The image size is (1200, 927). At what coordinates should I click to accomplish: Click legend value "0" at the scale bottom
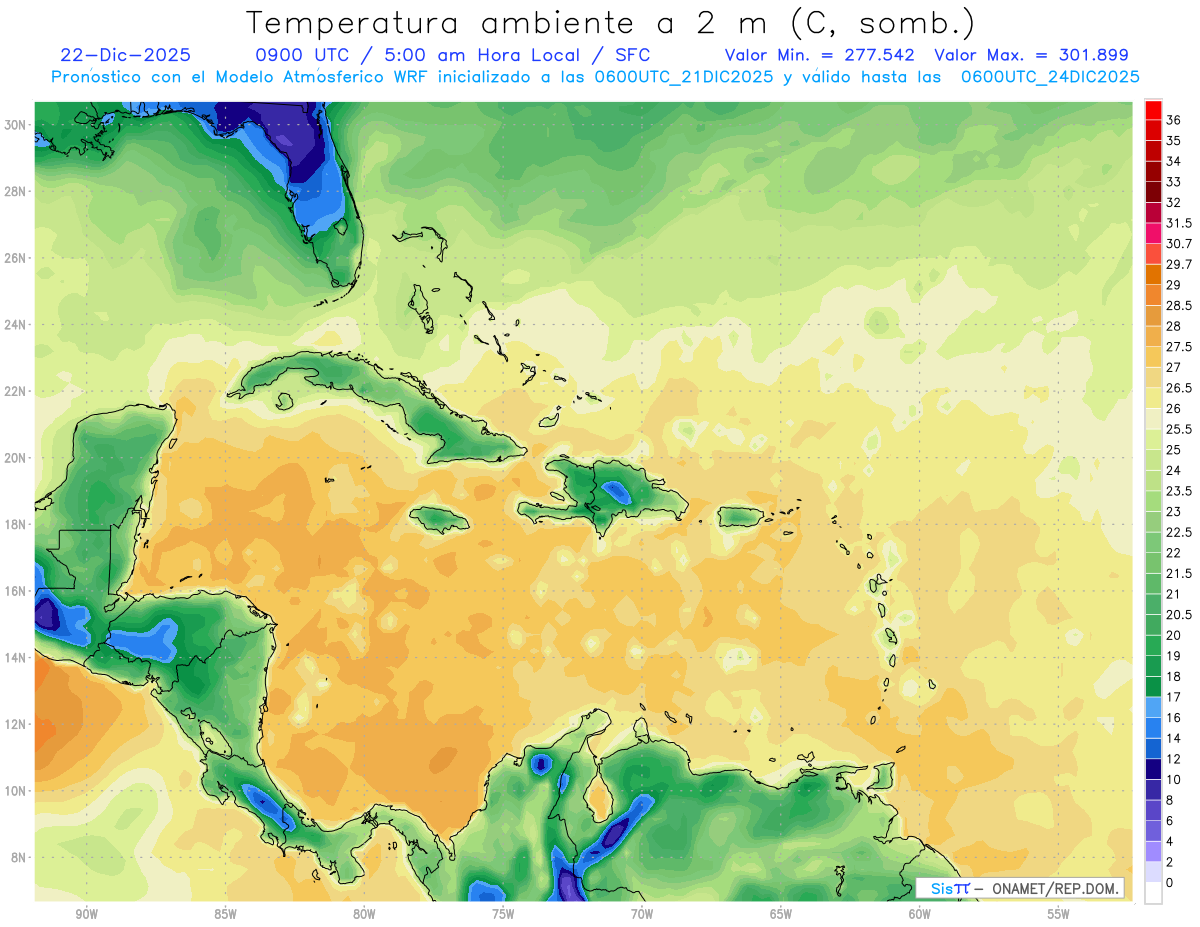pyautogui.click(x=1170, y=883)
